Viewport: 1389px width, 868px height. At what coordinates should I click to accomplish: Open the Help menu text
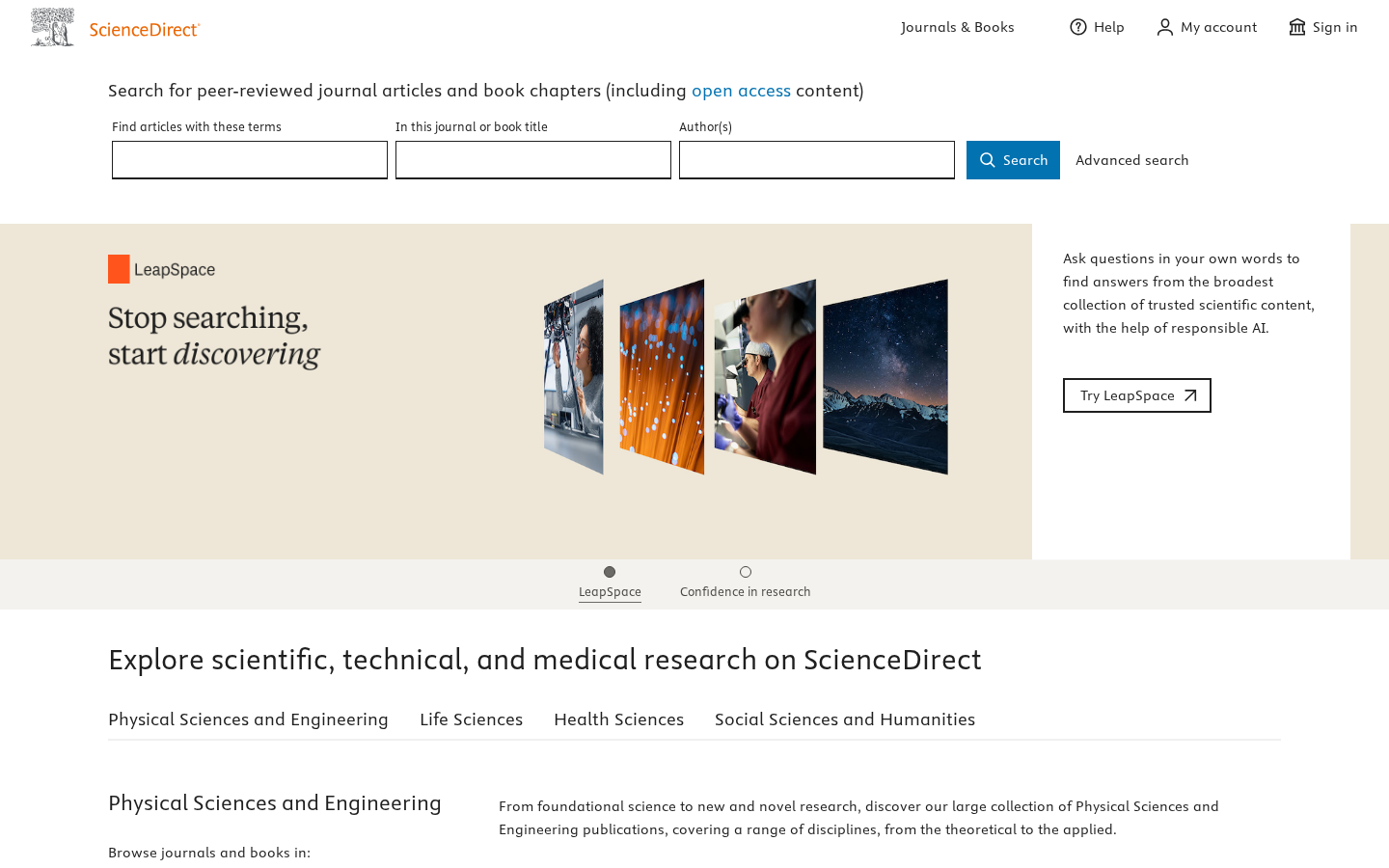[1109, 27]
